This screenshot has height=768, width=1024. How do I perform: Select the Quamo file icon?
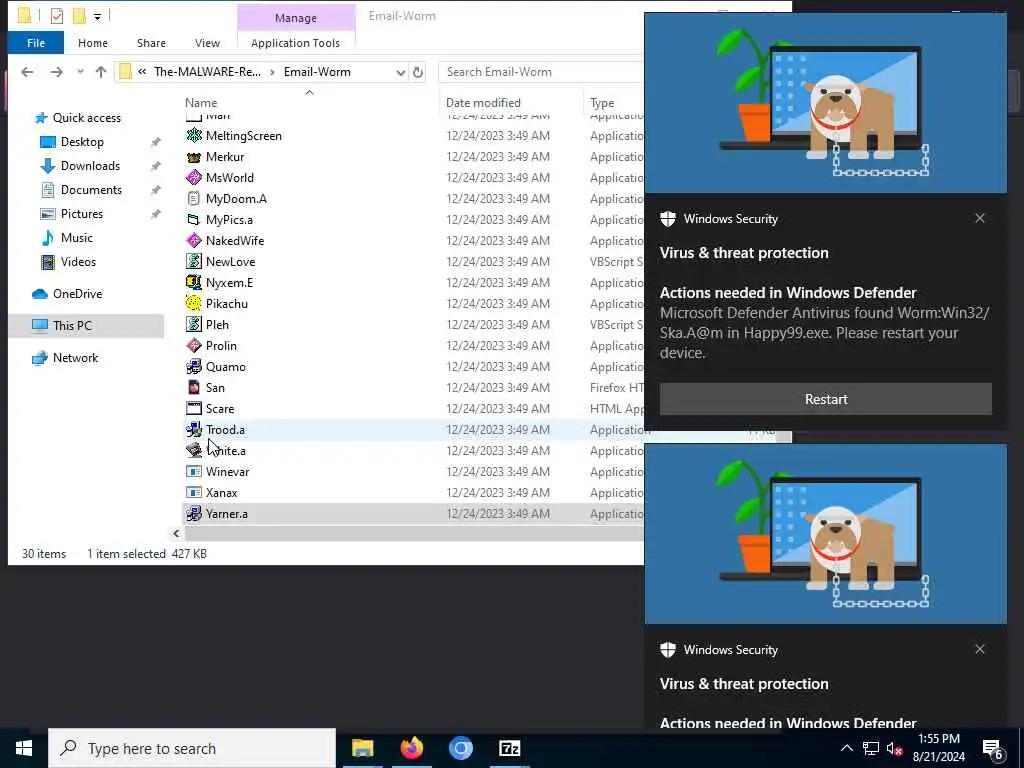tap(194, 366)
